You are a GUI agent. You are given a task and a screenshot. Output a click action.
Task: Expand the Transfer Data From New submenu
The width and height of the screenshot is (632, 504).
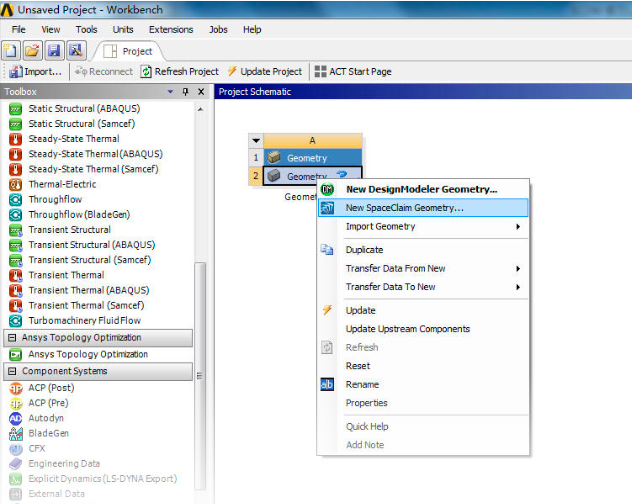[423, 269]
